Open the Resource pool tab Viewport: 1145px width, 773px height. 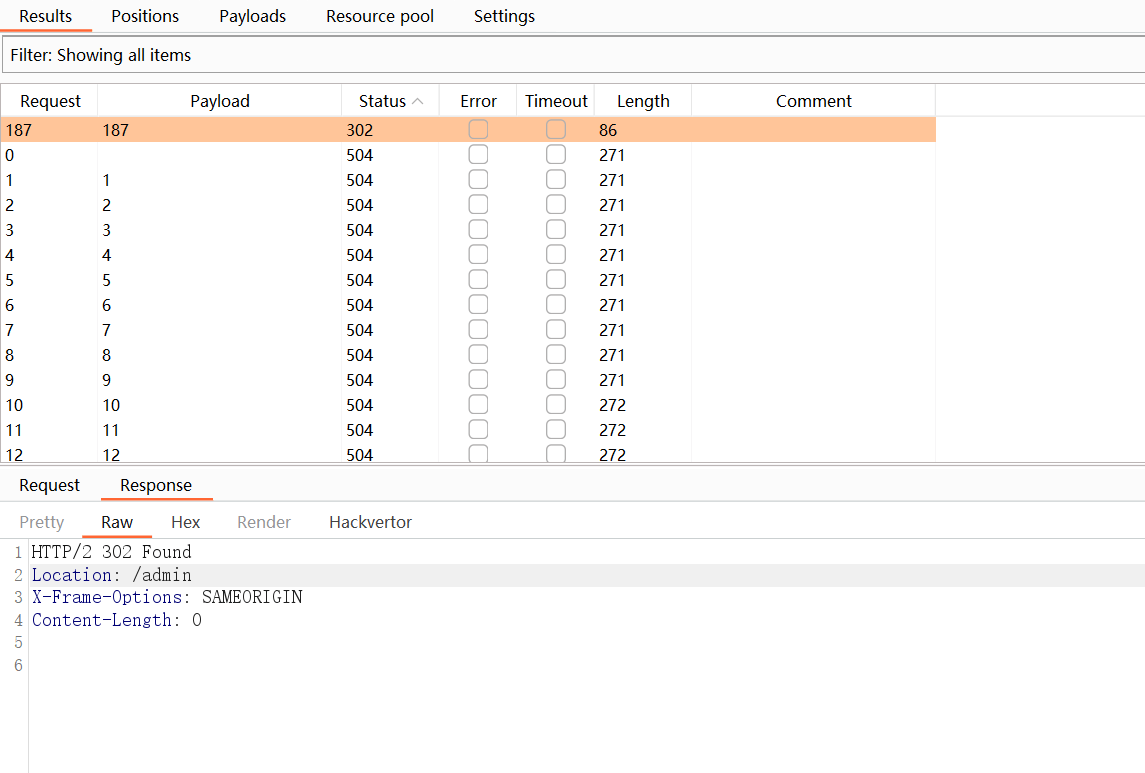click(380, 16)
